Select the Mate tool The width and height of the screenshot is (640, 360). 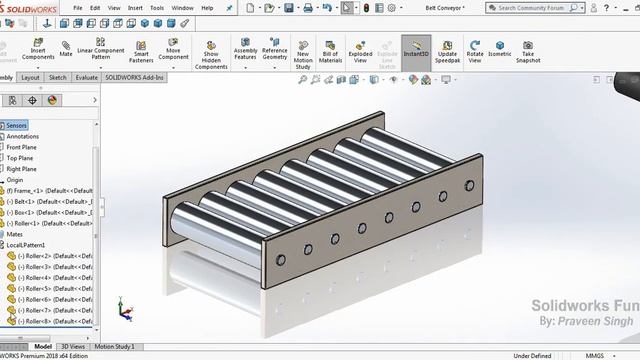[x=65, y=49]
